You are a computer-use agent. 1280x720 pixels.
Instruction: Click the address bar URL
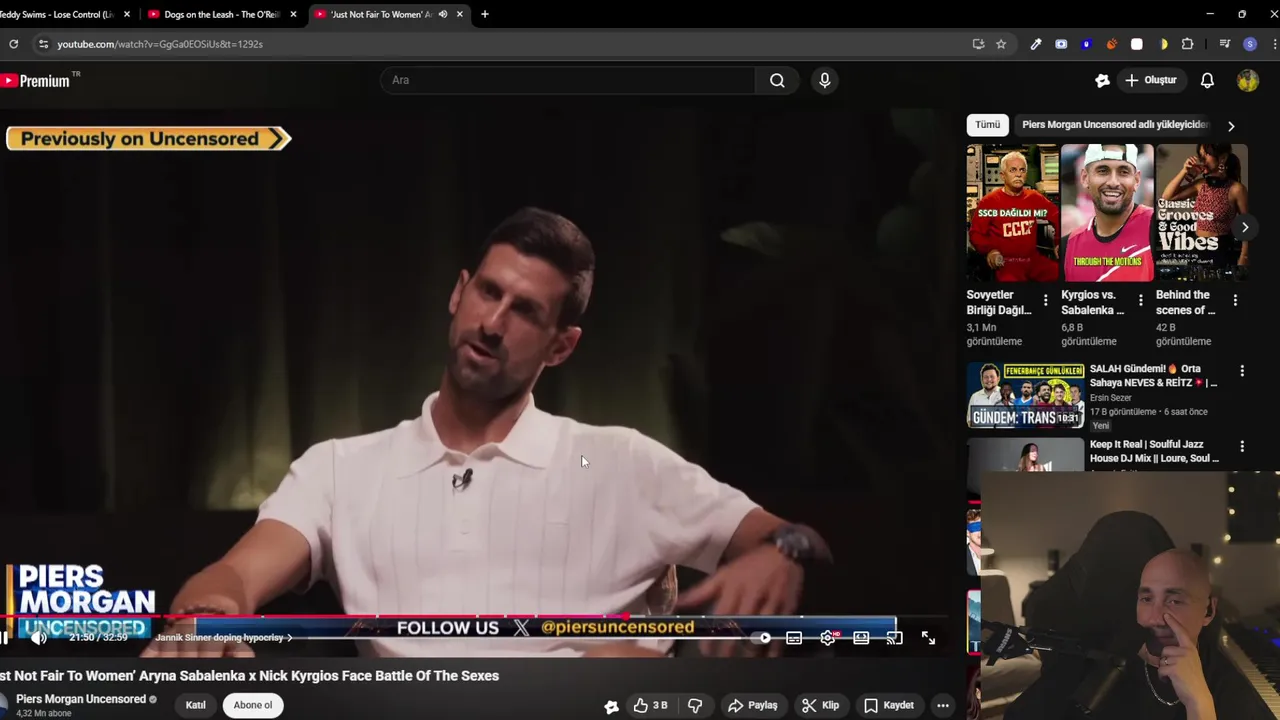(x=160, y=44)
